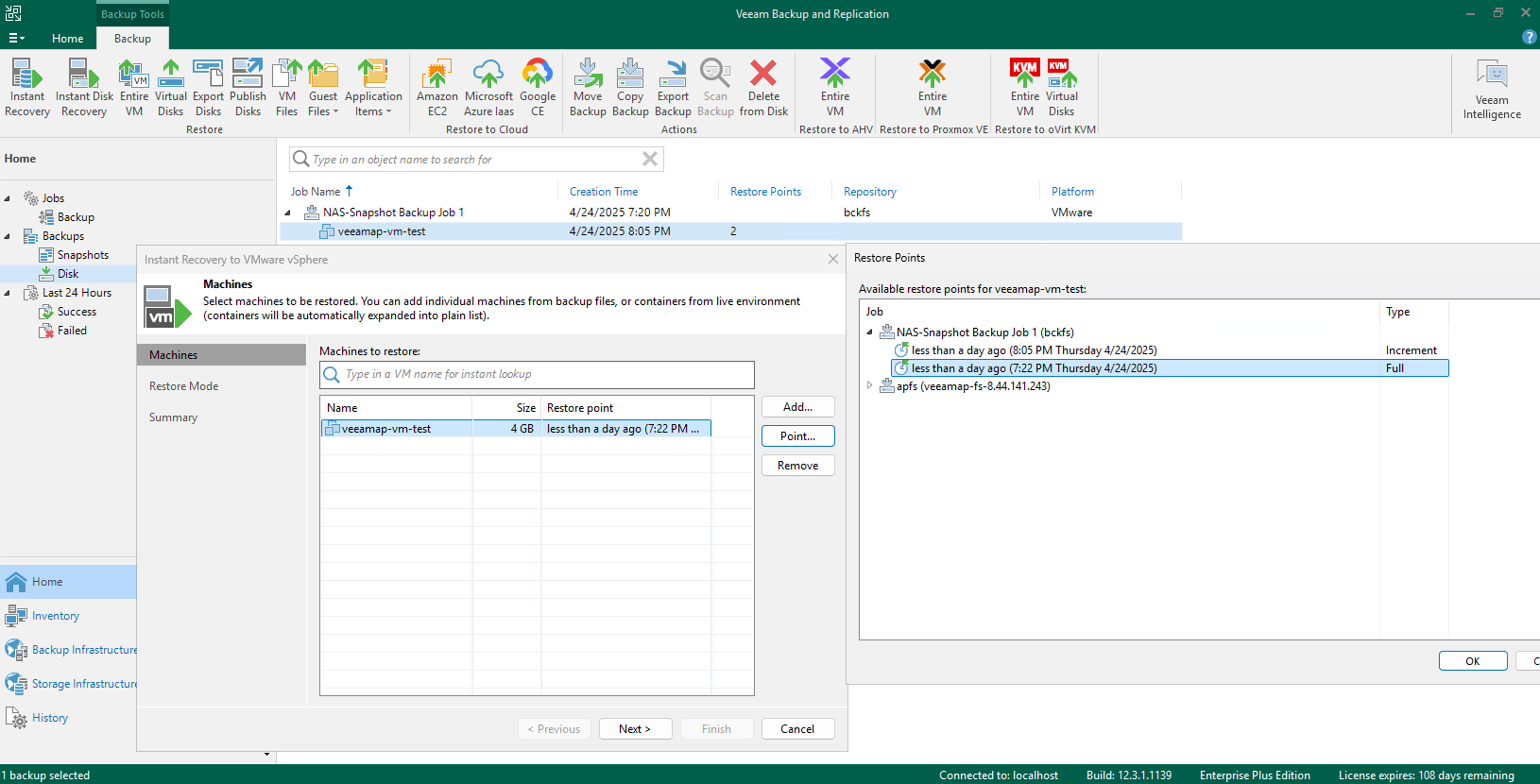
Task: Switch to the Backup ribbon tab
Action: [132, 39]
